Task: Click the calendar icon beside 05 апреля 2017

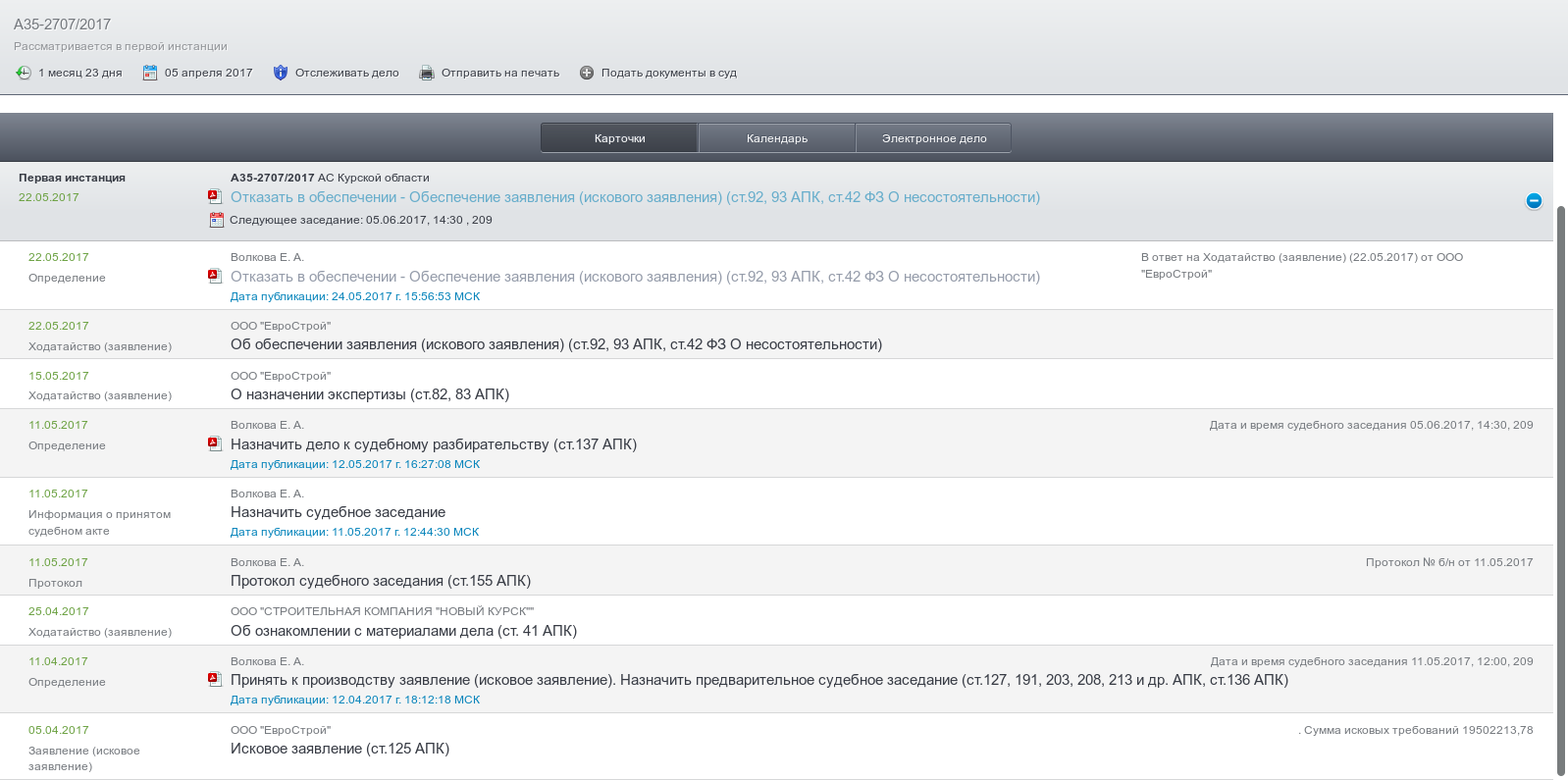Action: (x=150, y=73)
